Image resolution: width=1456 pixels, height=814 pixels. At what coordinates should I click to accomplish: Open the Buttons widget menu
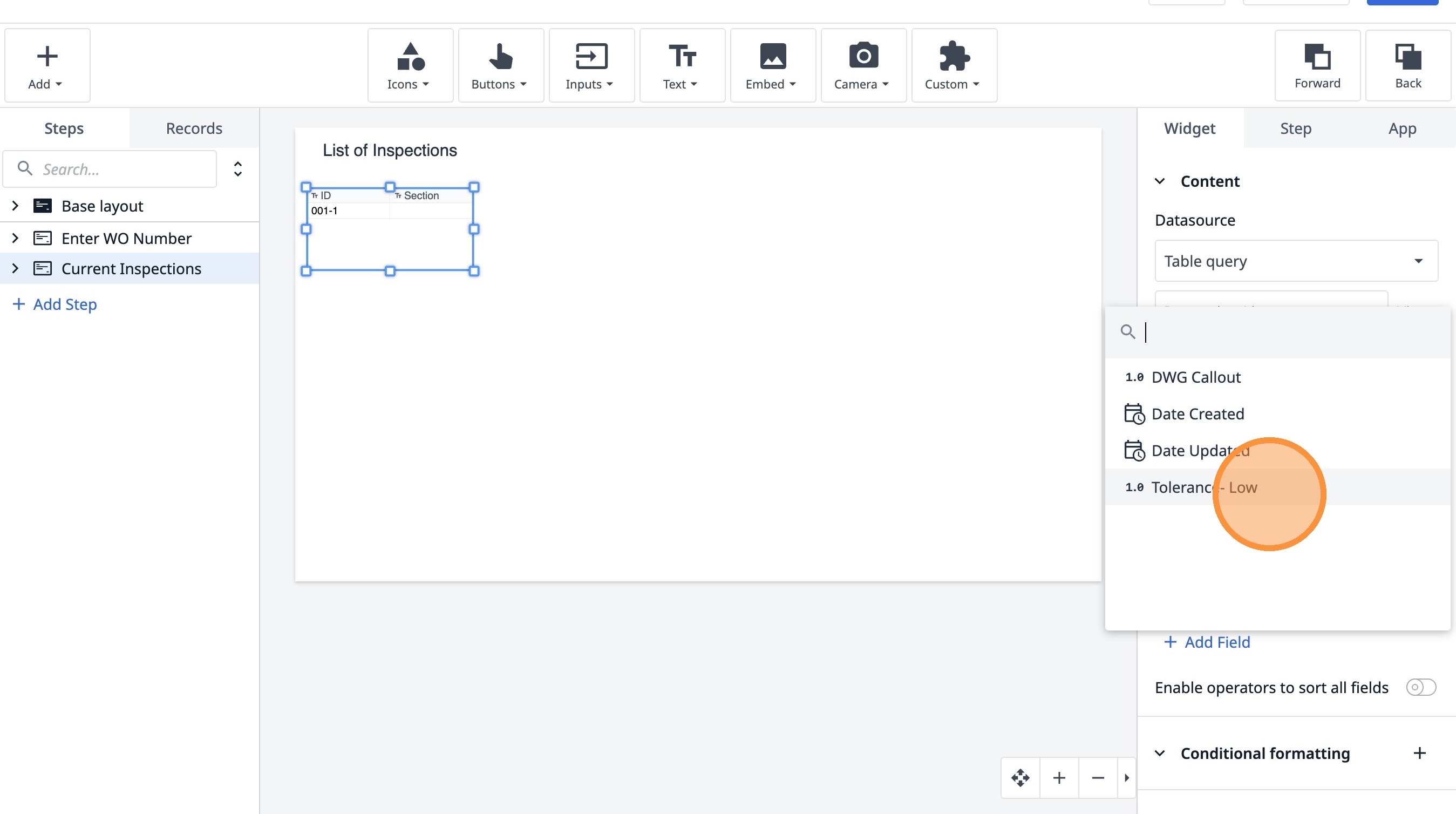tap(500, 65)
